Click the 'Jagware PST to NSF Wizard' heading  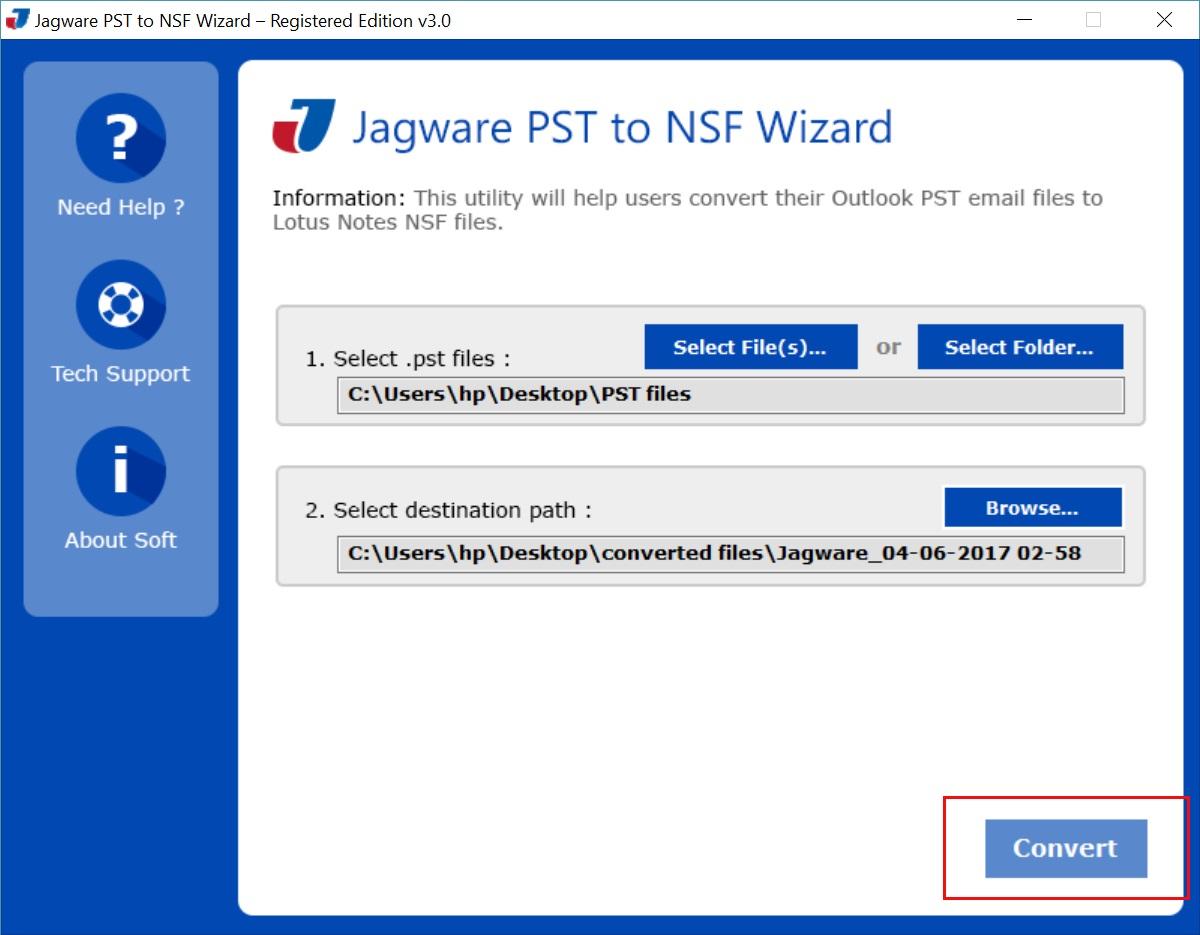coord(622,128)
